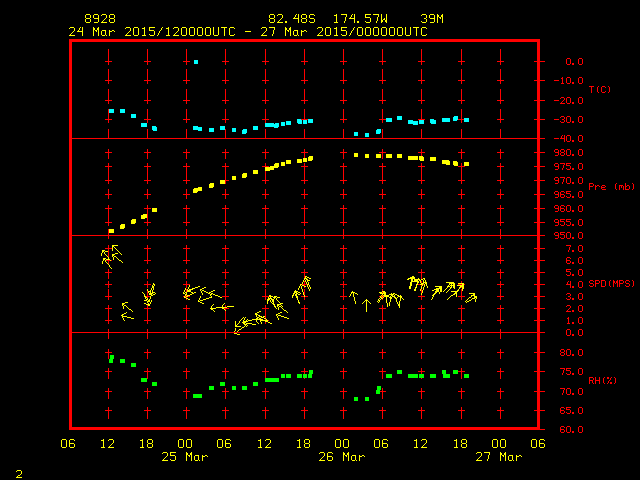Screen dimensions: 640x480
Task: Click the page number 2 in corner
Action: pyautogui.click(x=18, y=471)
